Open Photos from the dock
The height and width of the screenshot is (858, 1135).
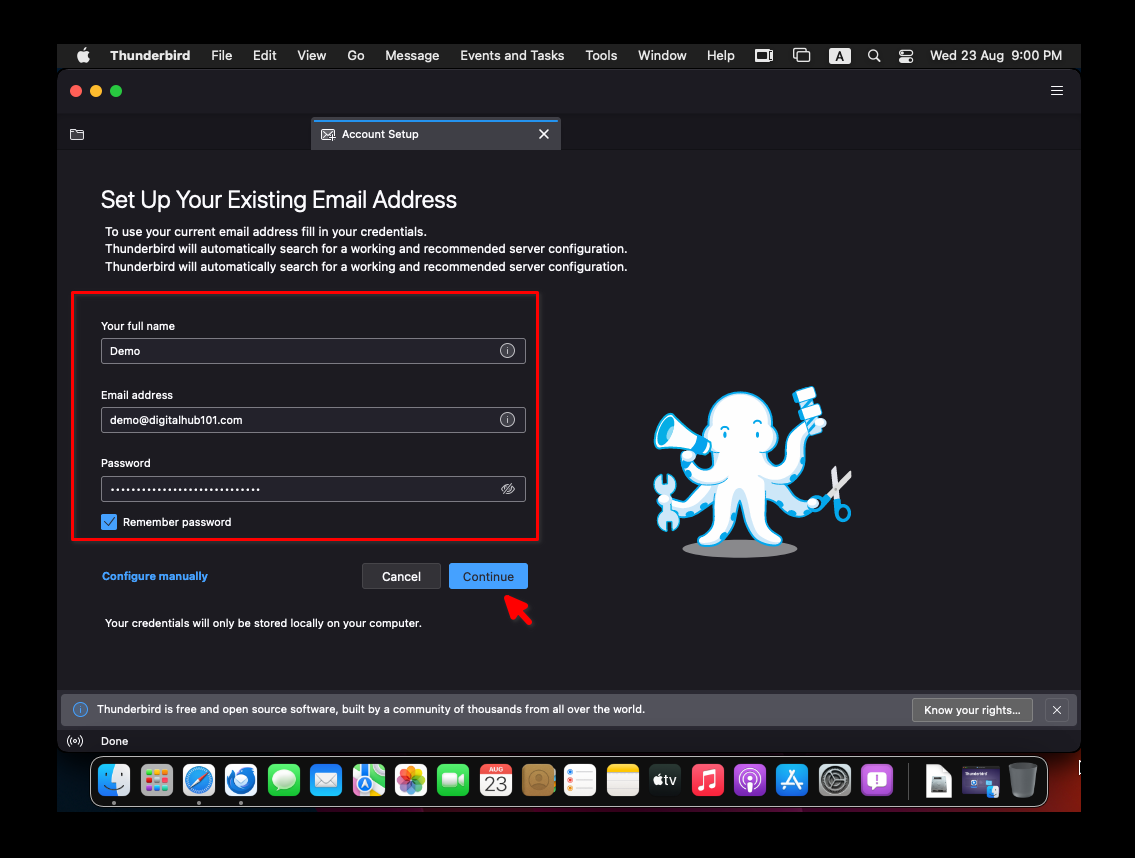pyautogui.click(x=410, y=781)
